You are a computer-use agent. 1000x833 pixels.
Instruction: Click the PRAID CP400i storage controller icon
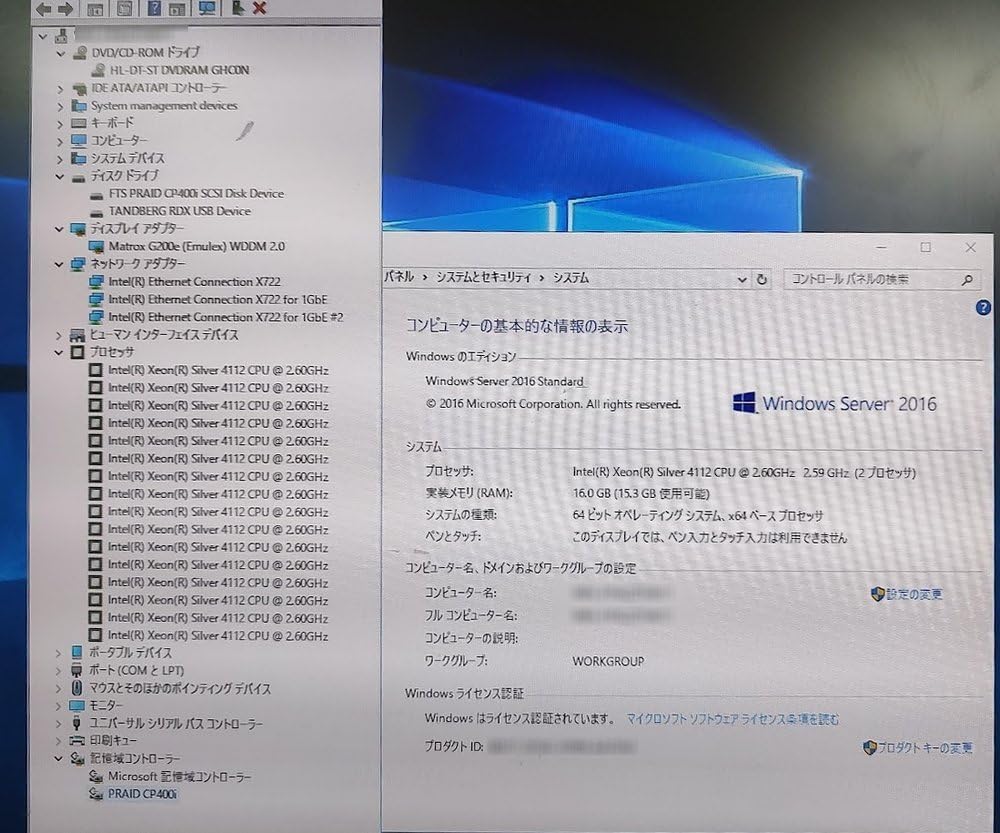tap(96, 794)
